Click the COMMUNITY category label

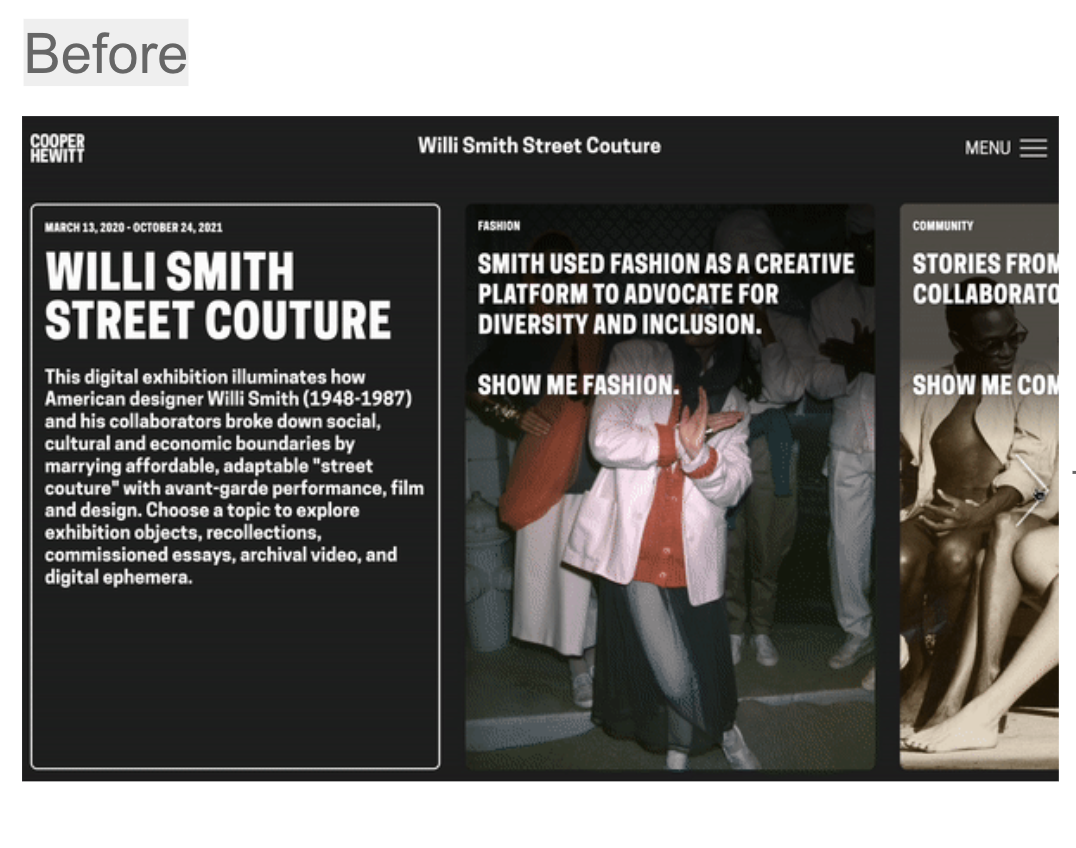coord(943,226)
